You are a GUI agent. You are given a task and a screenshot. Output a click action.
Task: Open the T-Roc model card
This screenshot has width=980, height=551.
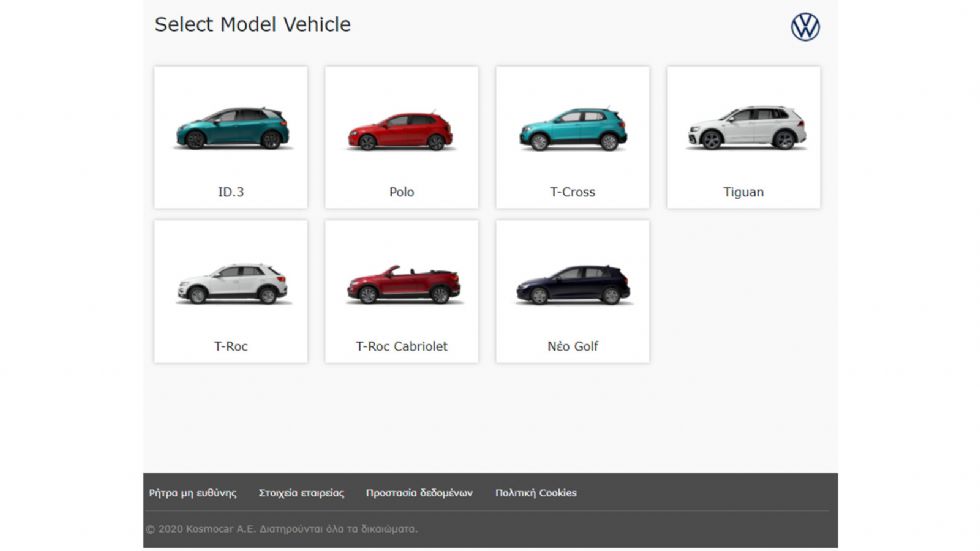click(231, 291)
